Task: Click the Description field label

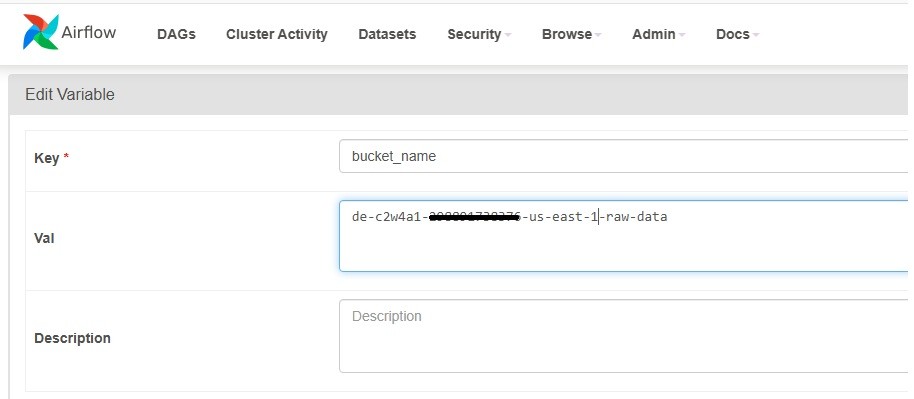Action: 72,338
